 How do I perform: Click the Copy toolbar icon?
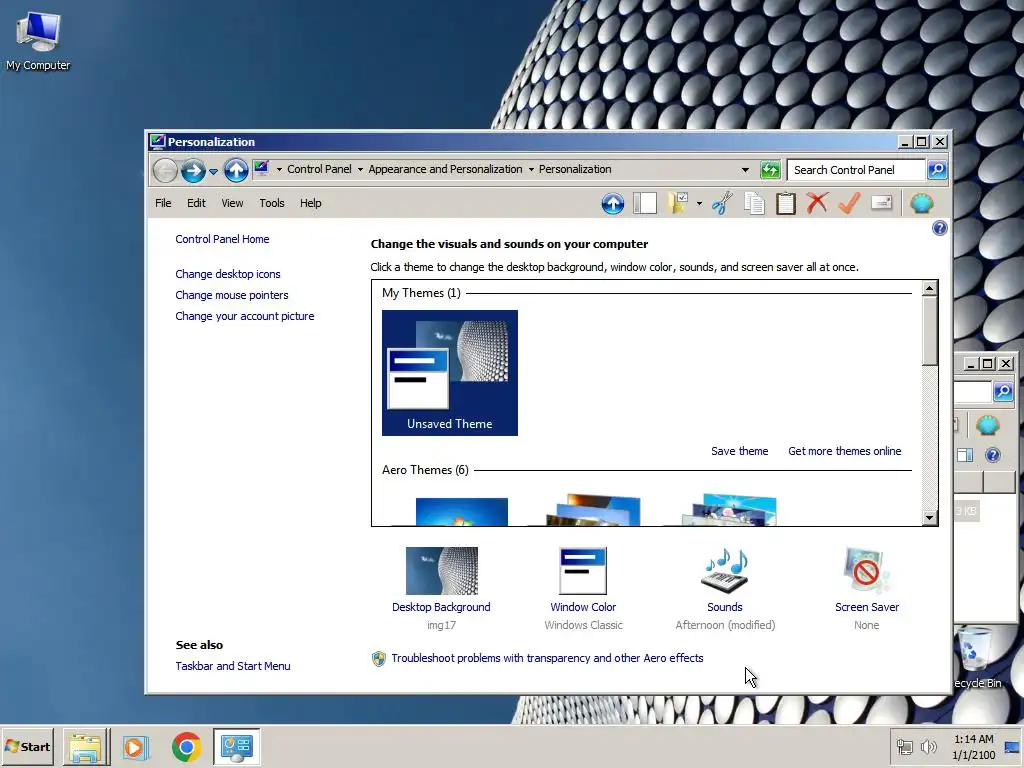(x=754, y=203)
